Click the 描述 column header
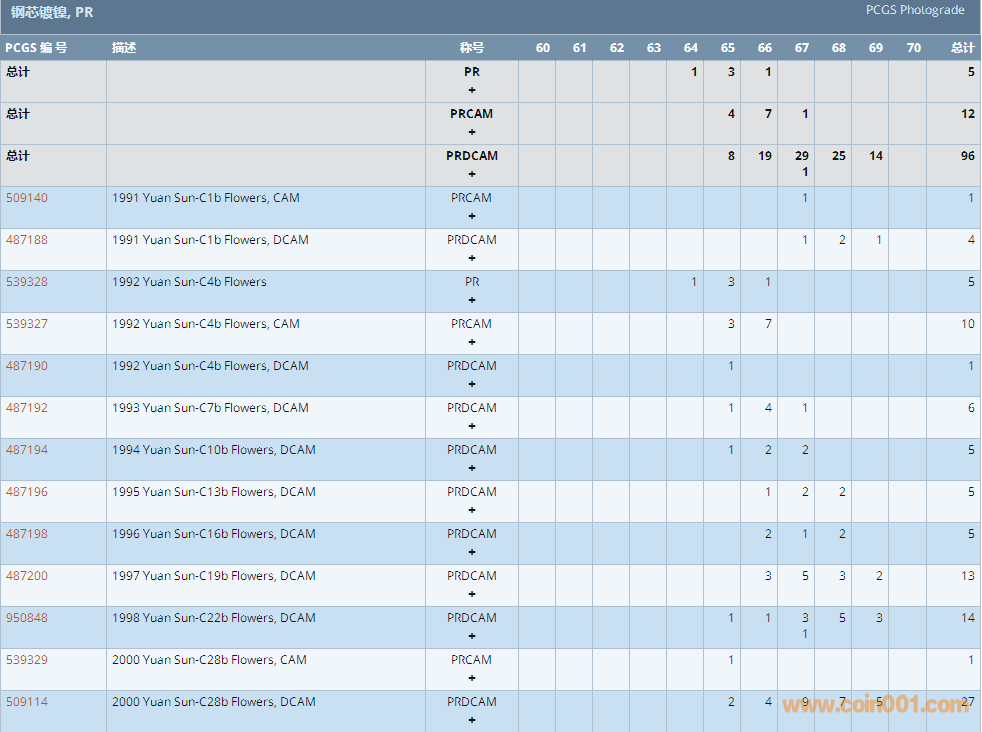Screen dimensions: 982x732 coord(124,48)
